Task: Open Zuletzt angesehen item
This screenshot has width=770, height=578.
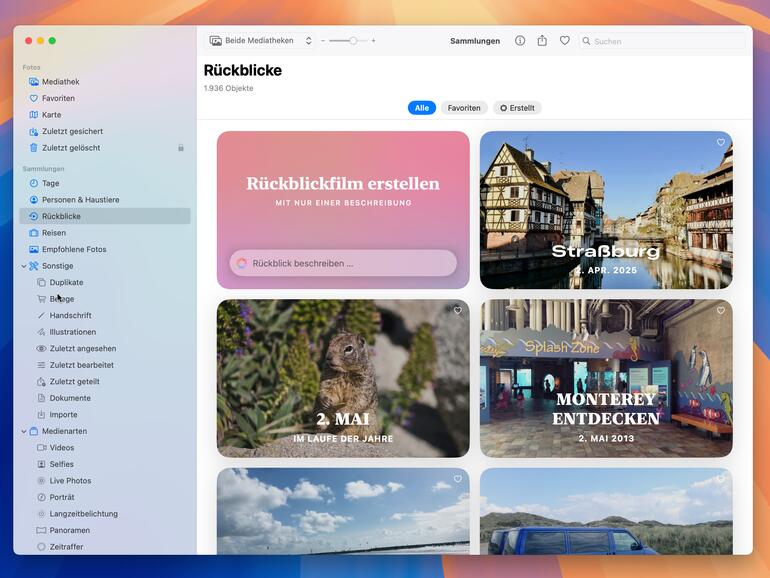Action: (x=104, y=349)
